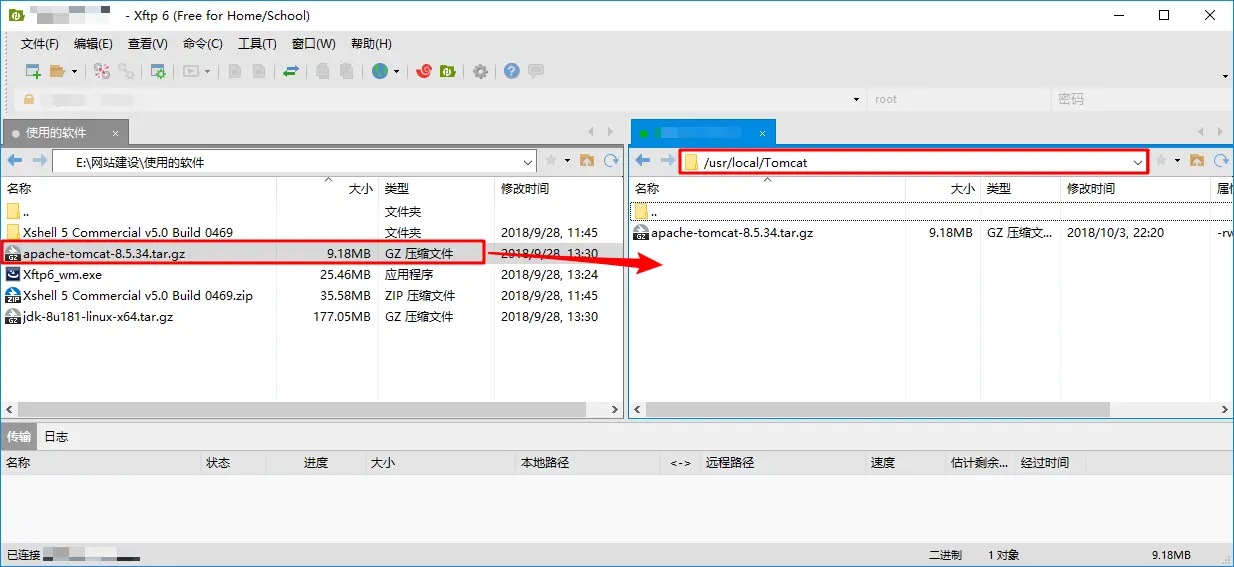Open the 编辑(E) menu
The height and width of the screenshot is (567, 1234).
click(x=93, y=44)
